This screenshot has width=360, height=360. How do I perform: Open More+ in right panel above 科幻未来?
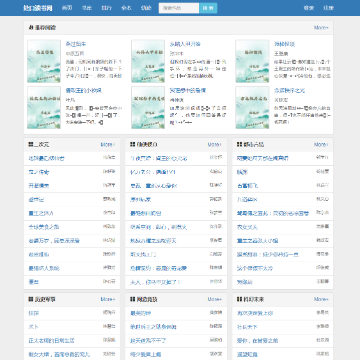coord(321,145)
